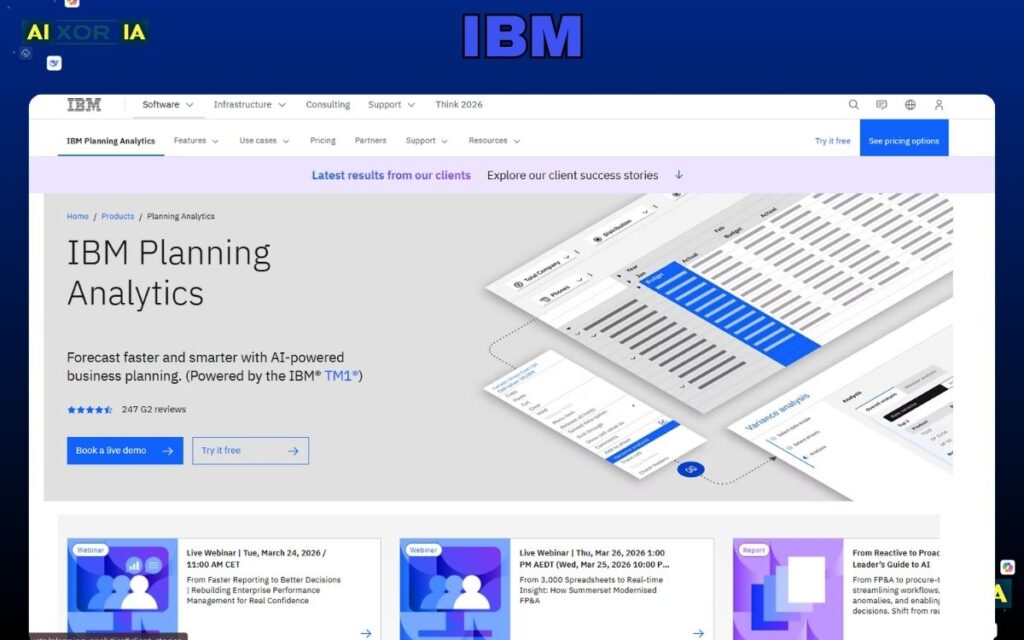This screenshot has width=1024, height=640.
Task: Click the IBM logo in the navigation bar
Action: click(x=83, y=104)
